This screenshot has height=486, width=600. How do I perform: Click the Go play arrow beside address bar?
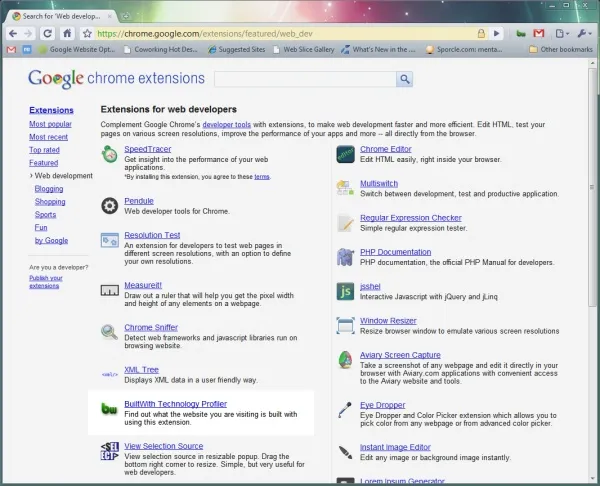[x=497, y=34]
